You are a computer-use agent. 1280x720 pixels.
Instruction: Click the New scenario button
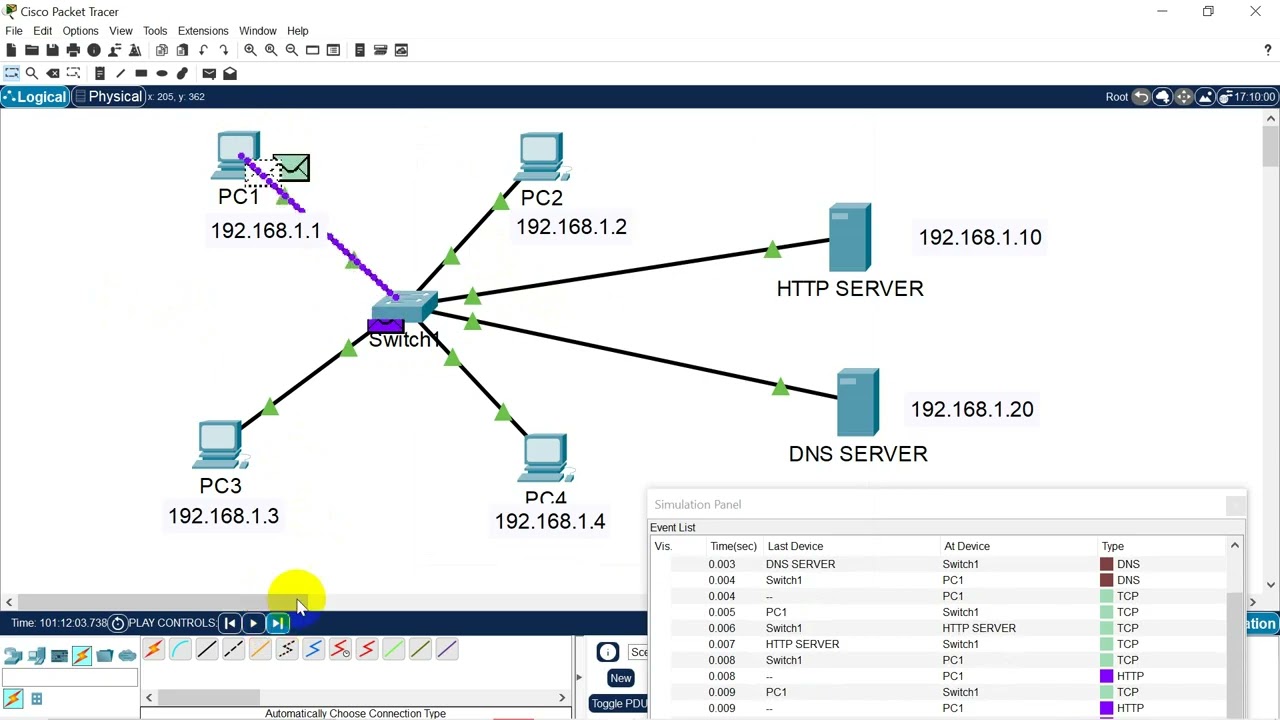(620, 678)
